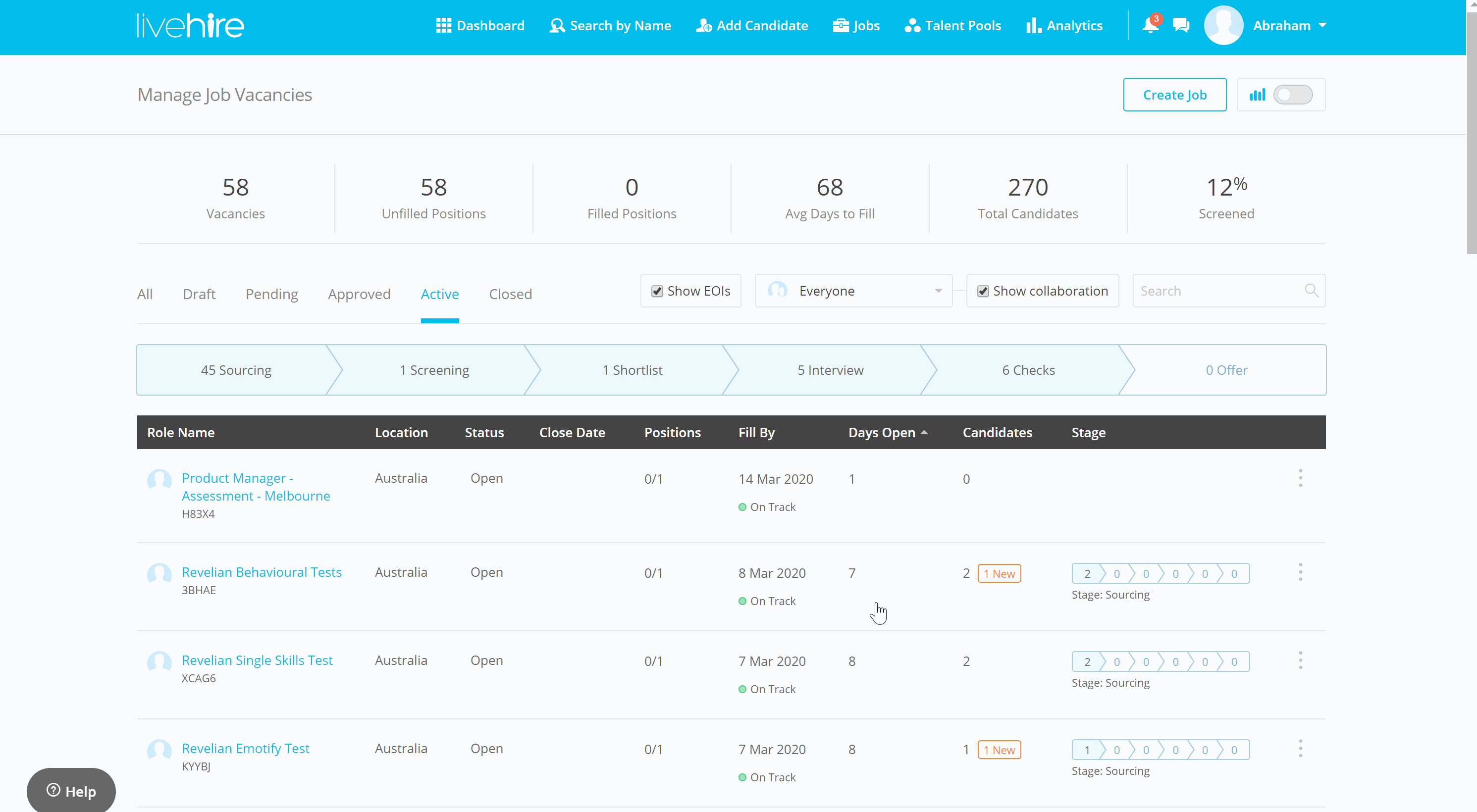Click the '1 New' badge for Revelian Behavioural Tests
The image size is (1477, 812).
[999, 574]
